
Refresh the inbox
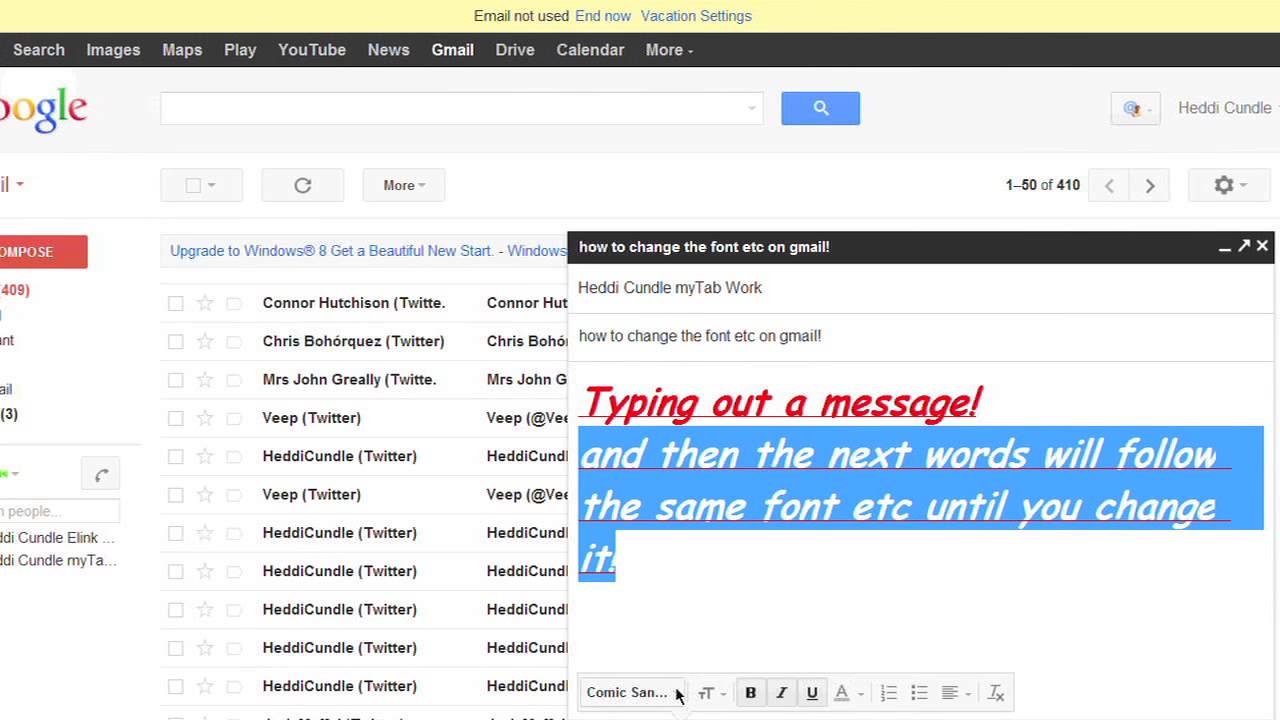point(303,185)
